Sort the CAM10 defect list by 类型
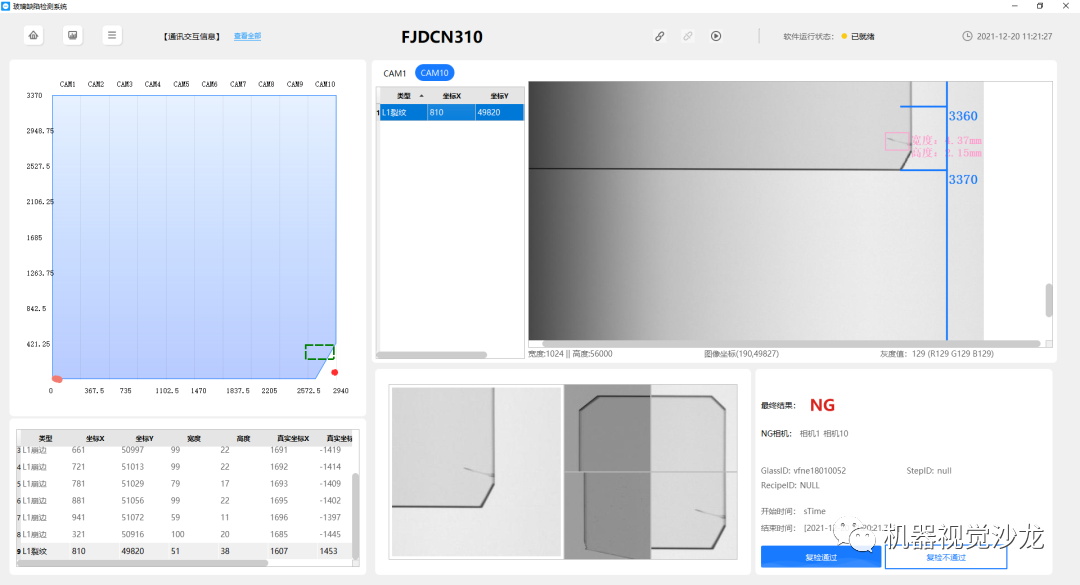This screenshot has height=585, width=1080. (404, 96)
